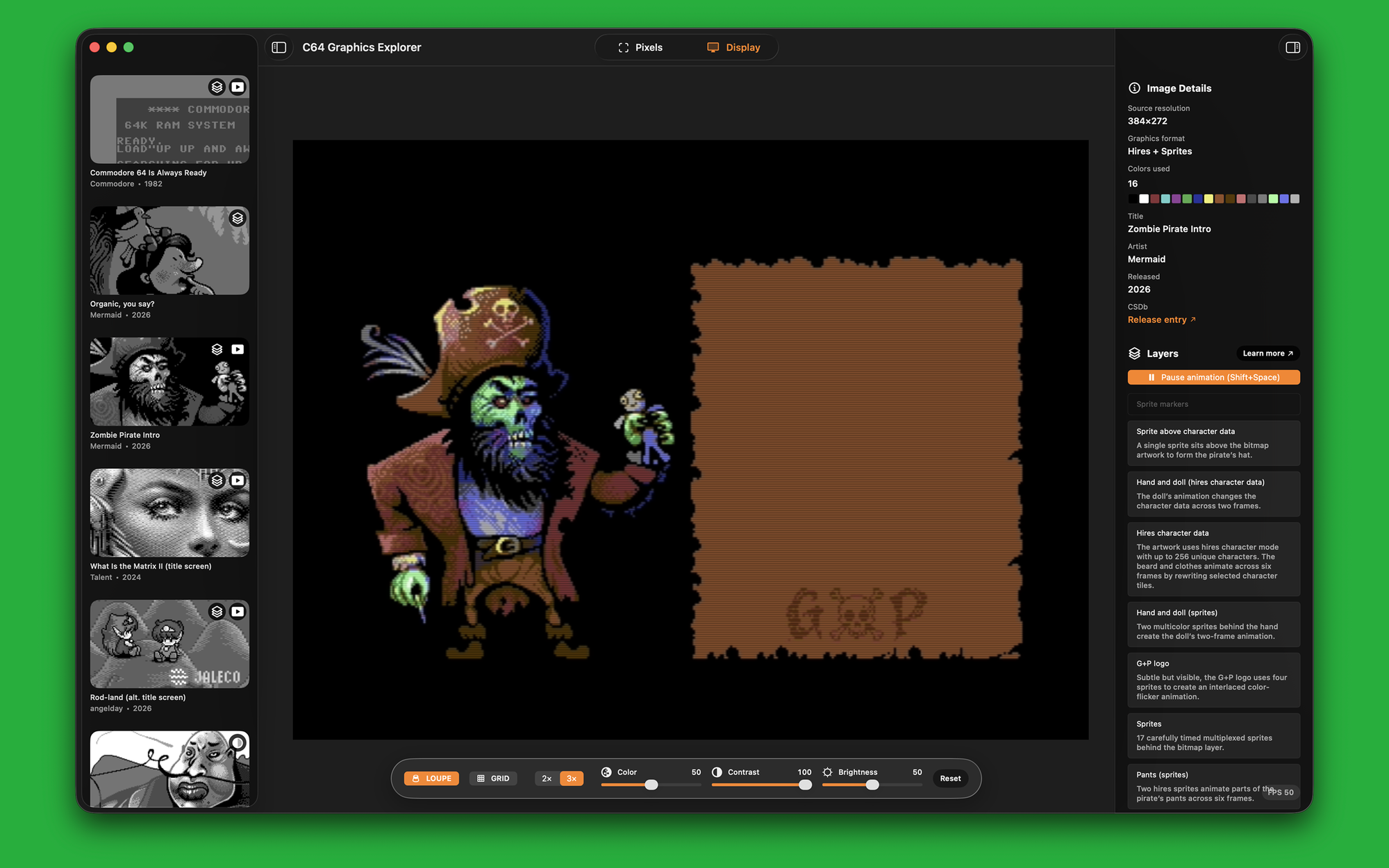
Task: Click the graphics format value Hires + Sprites
Action: tap(1160, 151)
